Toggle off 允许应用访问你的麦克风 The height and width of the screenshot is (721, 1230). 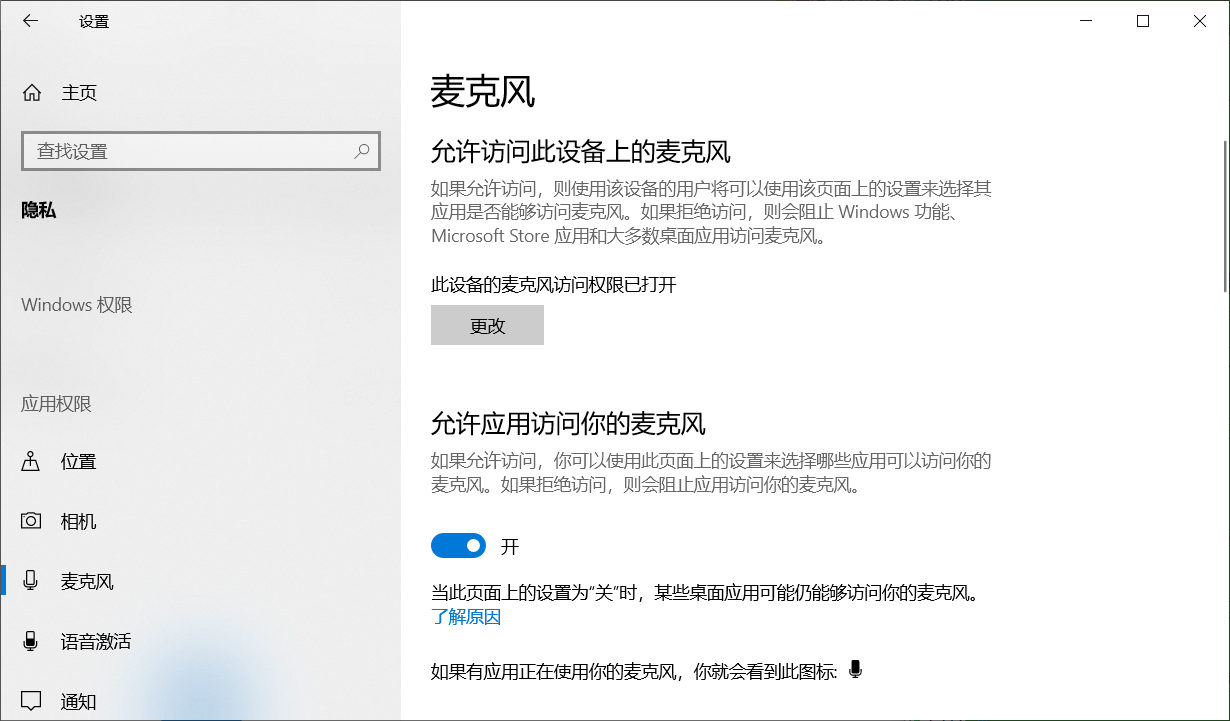click(x=458, y=545)
